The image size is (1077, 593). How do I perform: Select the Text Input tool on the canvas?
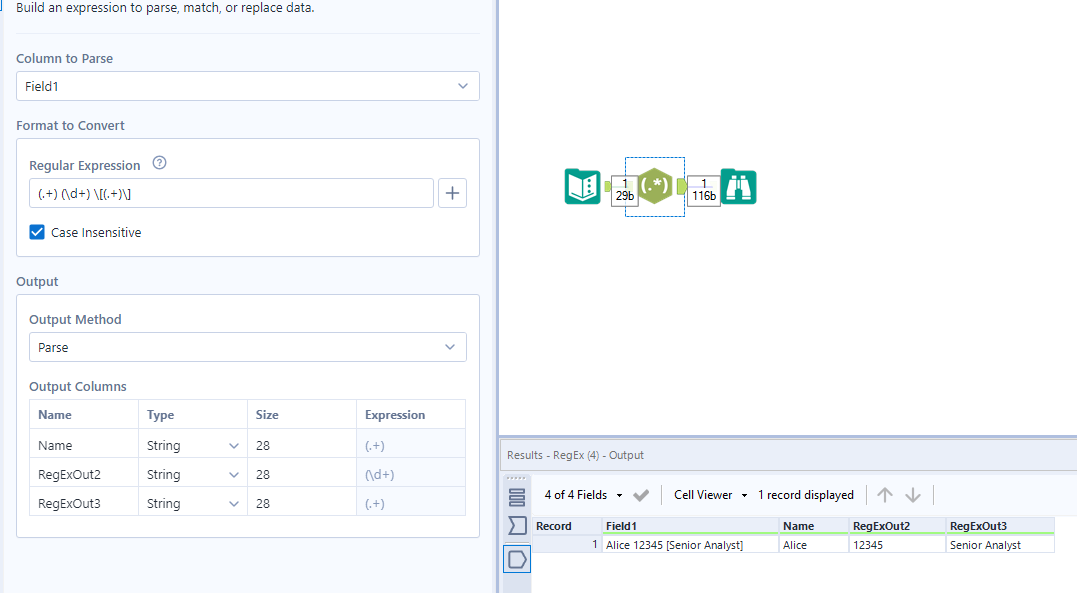(583, 186)
